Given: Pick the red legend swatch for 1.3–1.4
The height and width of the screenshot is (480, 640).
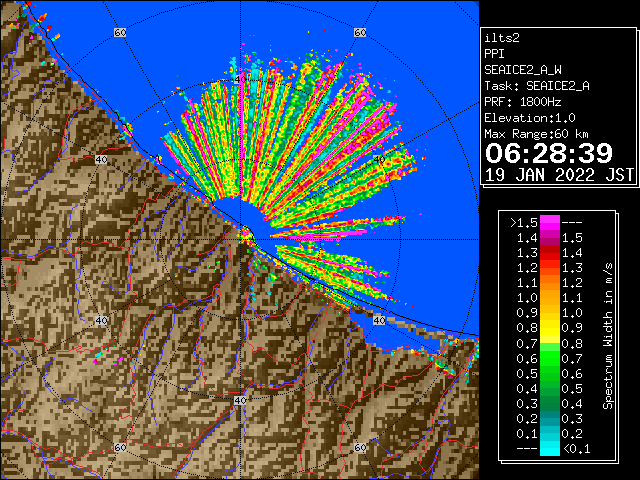Looking at the screenshot, I should coord(550,253).
